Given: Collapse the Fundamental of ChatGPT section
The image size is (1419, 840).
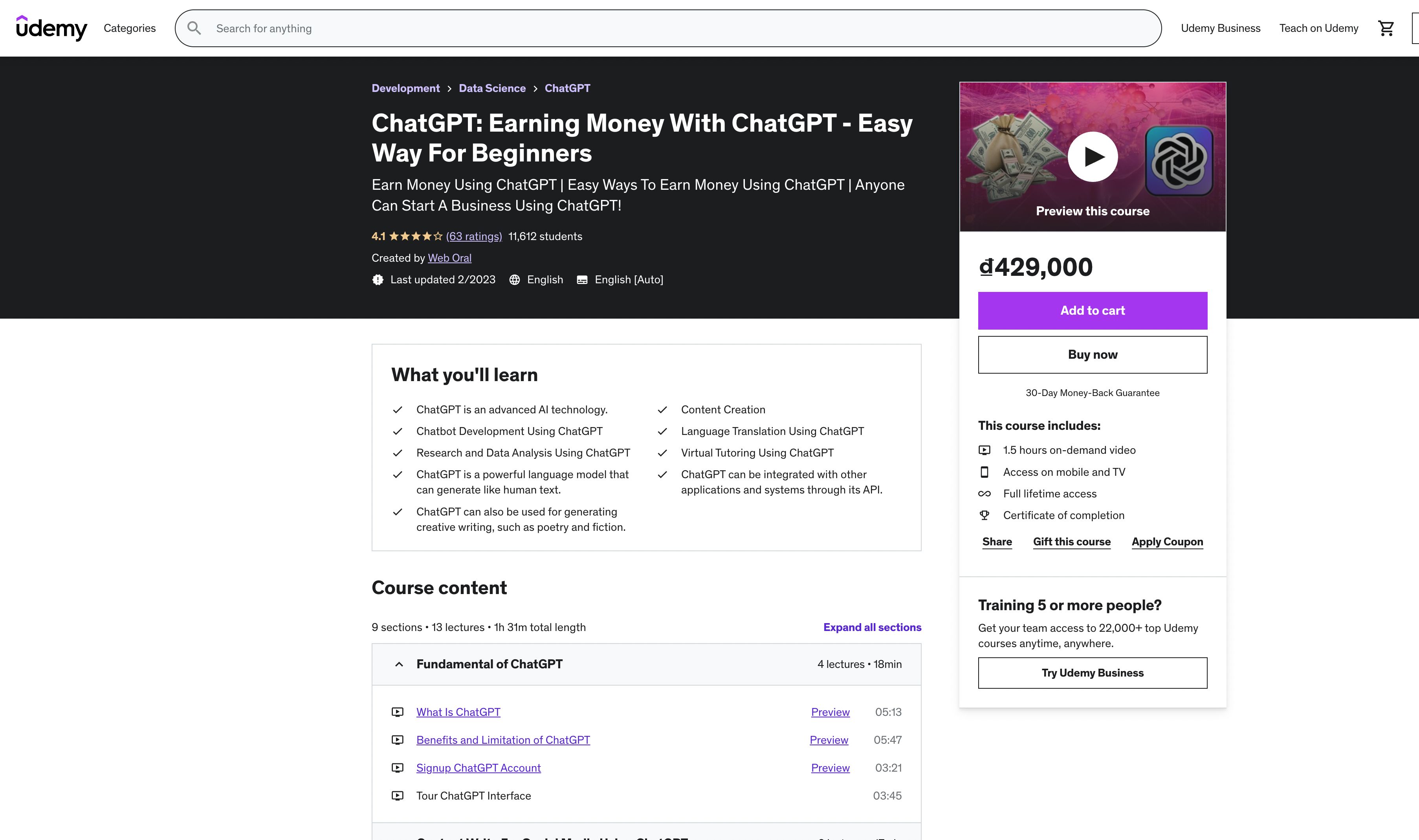Looking at the screenshot, I should [399, 664].
